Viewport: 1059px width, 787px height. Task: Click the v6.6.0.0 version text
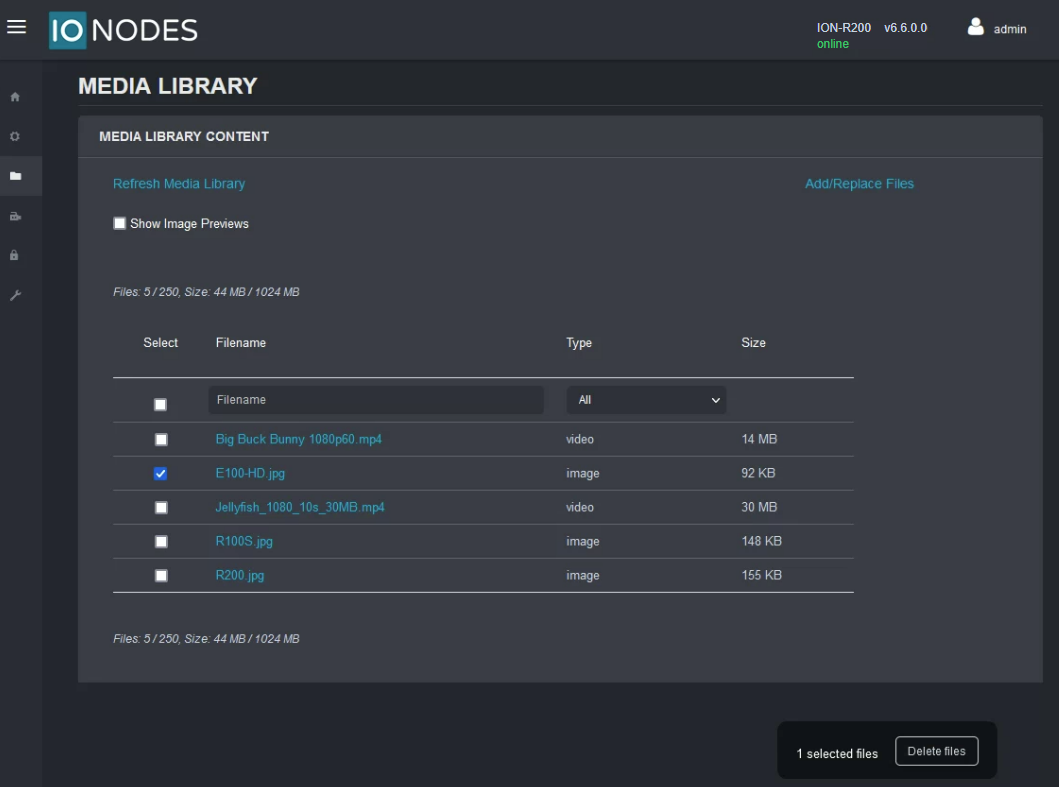905,28
